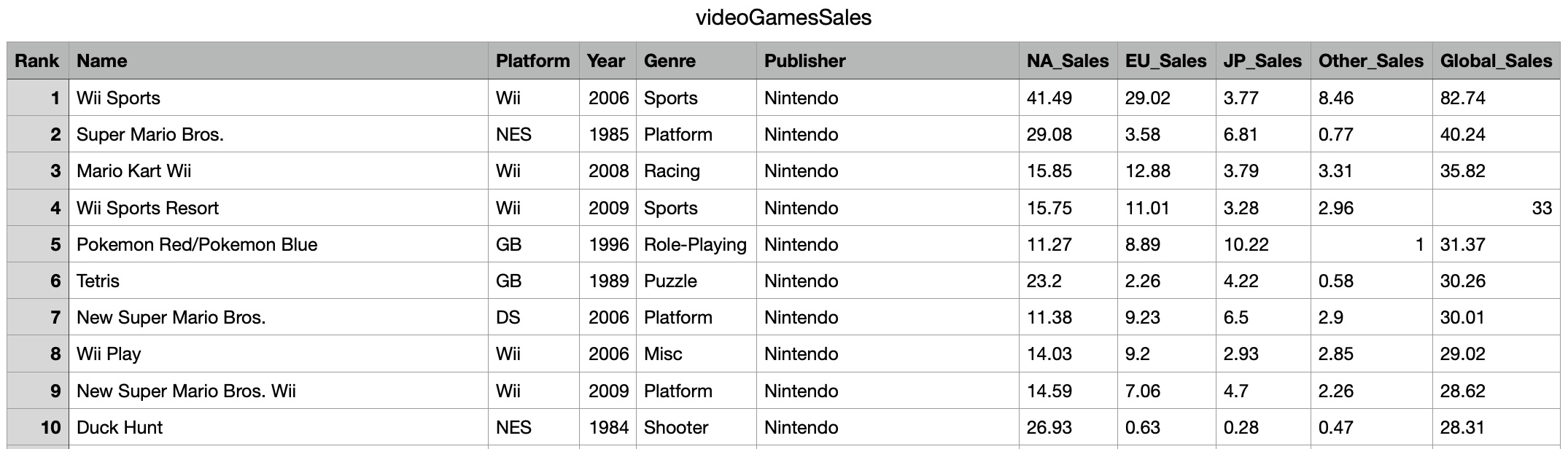
Task: Select the Publisher column header
Action: pos(888,61)
